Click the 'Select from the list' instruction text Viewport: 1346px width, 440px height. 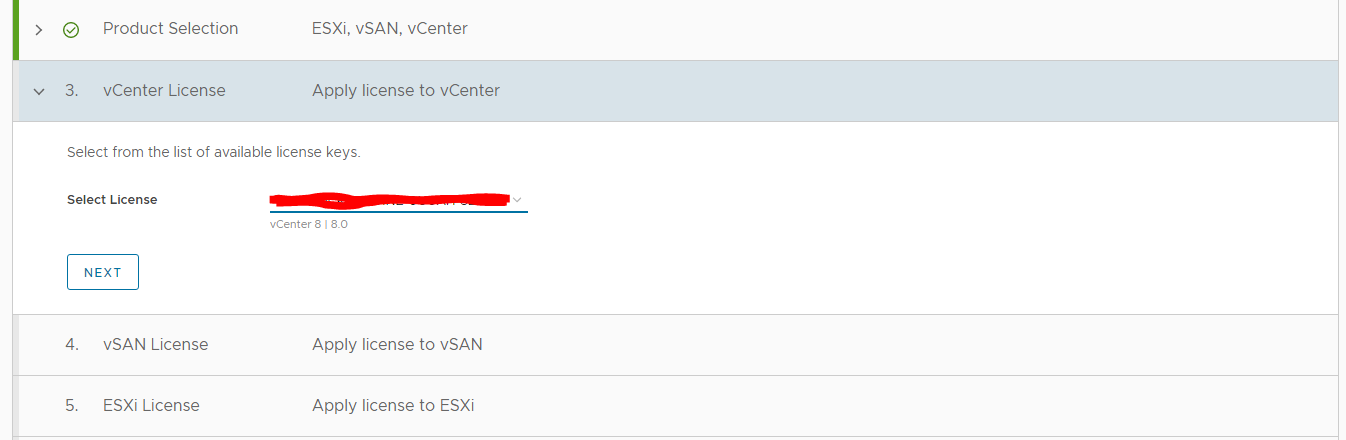pos(213,153)
